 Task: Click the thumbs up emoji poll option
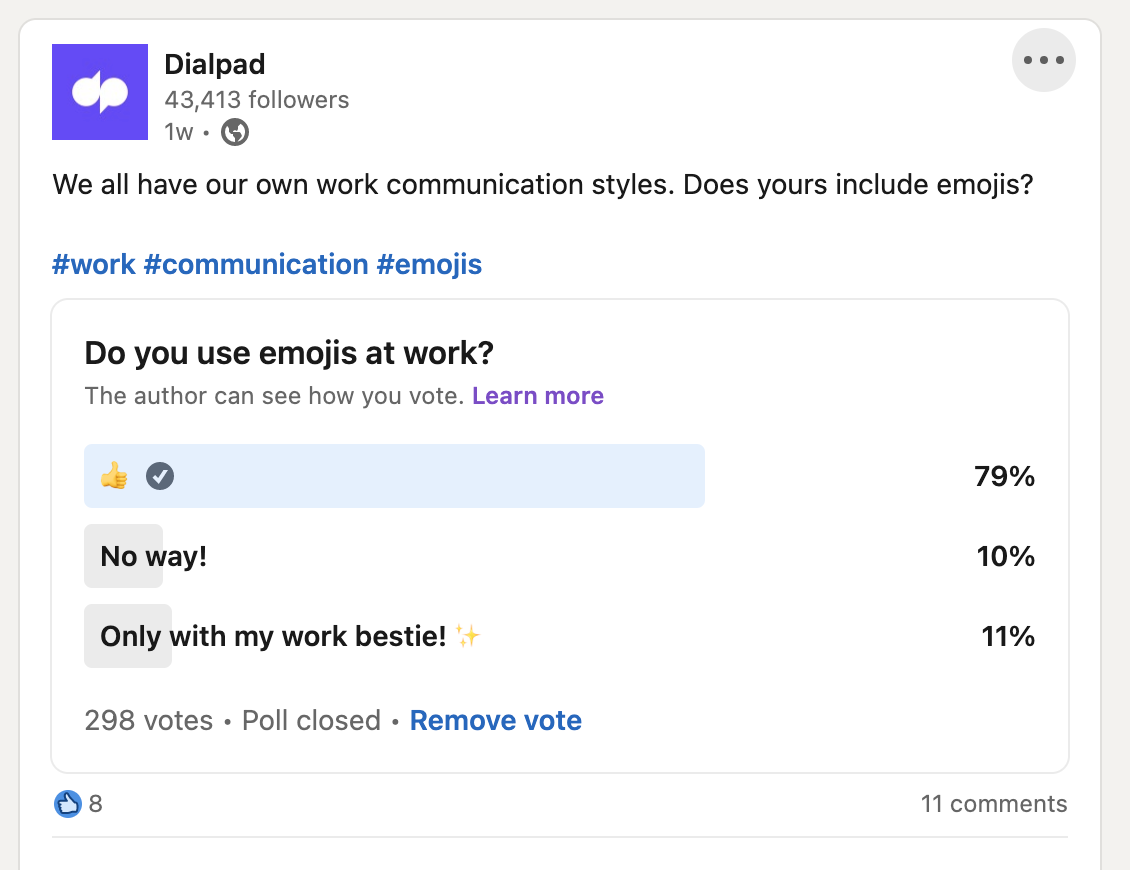pyautogui.click(x=113, y=476)
